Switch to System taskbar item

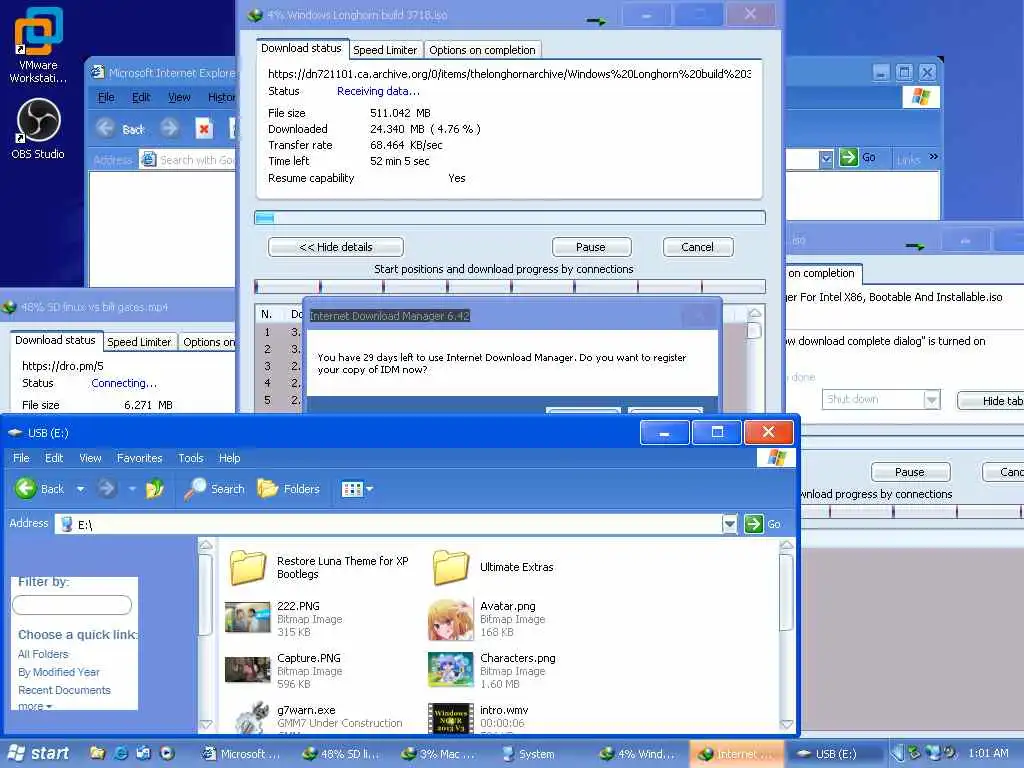[x=529, y=754]
